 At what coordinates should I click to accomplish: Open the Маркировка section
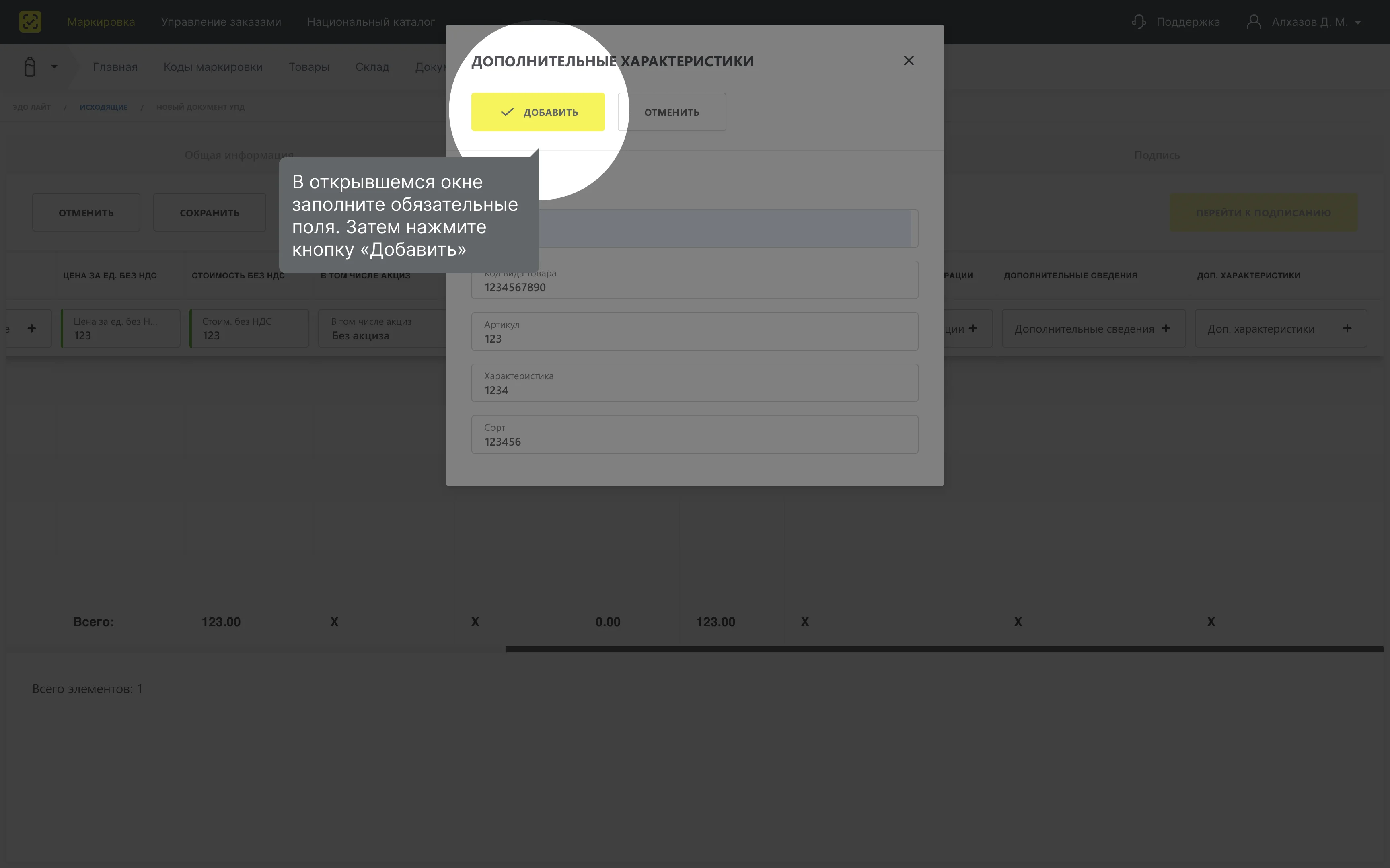coord(101,22)
